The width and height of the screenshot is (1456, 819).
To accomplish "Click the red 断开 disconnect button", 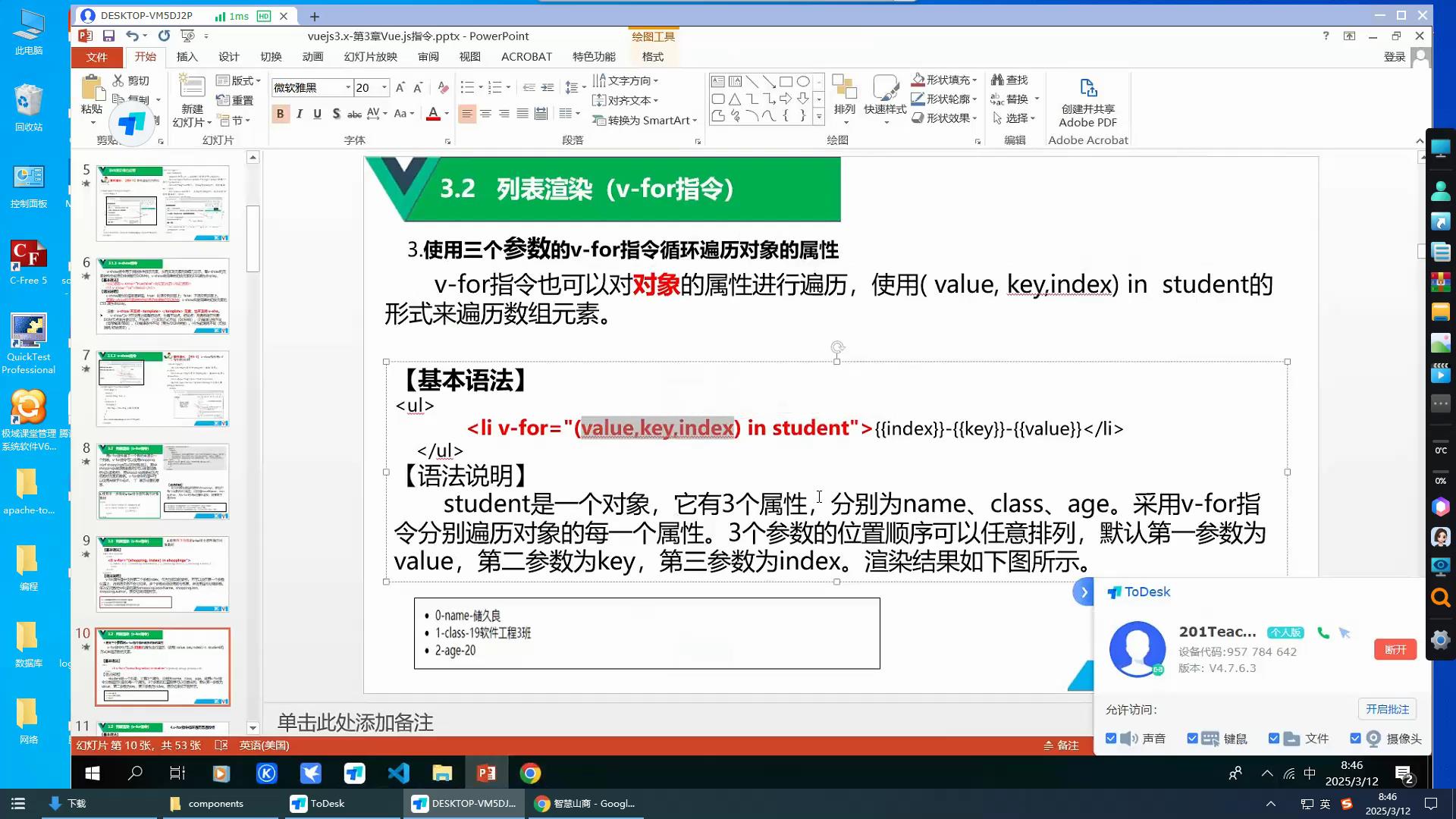I will (1395, 650).
